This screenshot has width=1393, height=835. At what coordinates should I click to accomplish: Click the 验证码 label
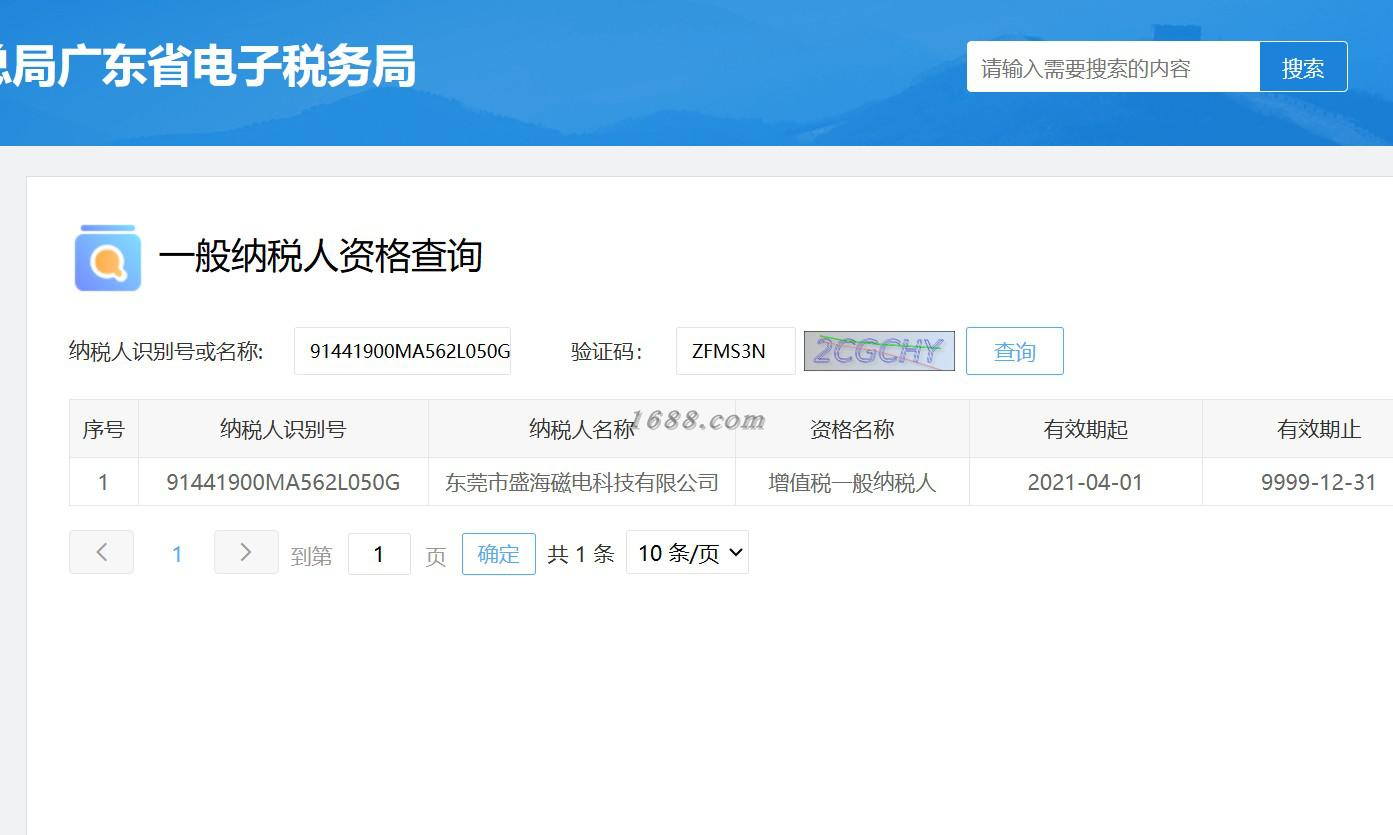(607, 351)
